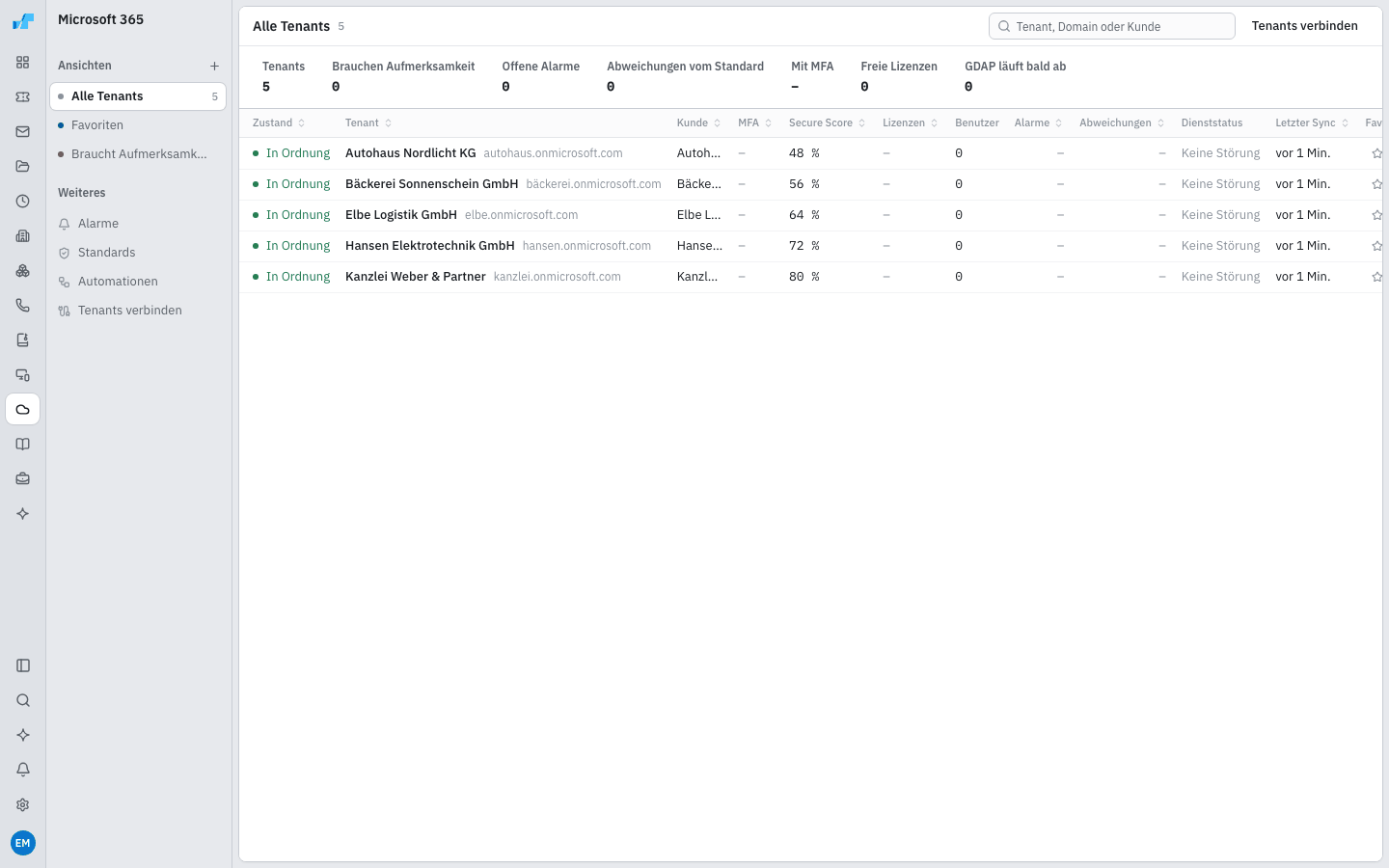Click the Offene Alarme summary stat

tap(541, 77)
